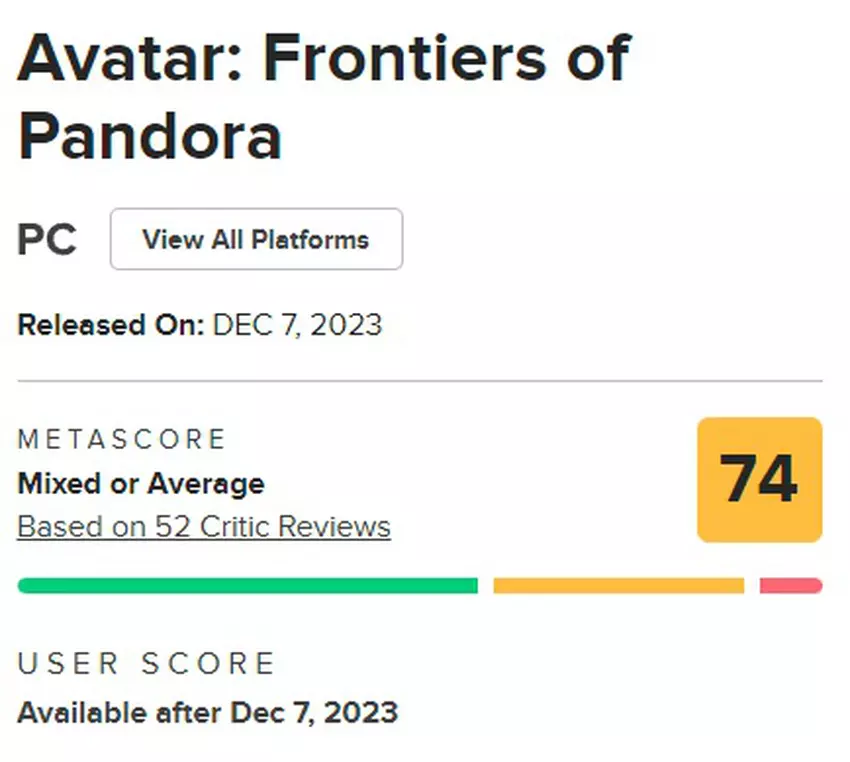Select the yellow mixed reviews bar segment
Screen dimensions: 850x762
(x=618, y=586)
